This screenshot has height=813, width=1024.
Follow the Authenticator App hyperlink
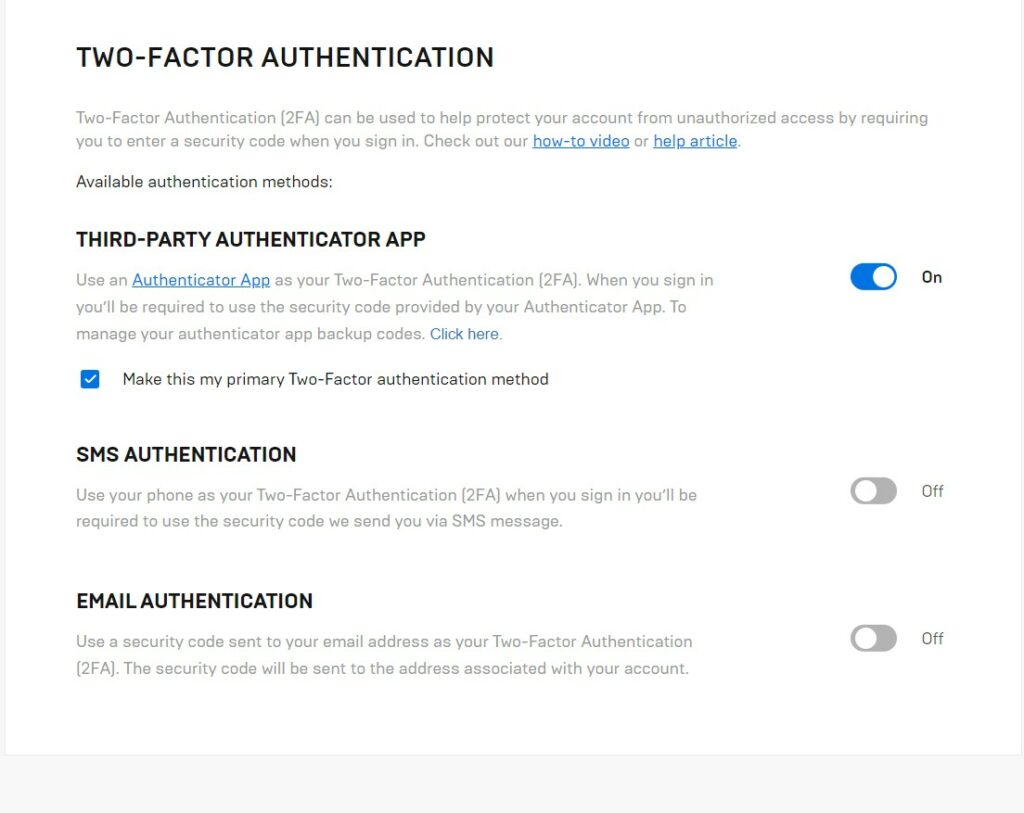201,280
